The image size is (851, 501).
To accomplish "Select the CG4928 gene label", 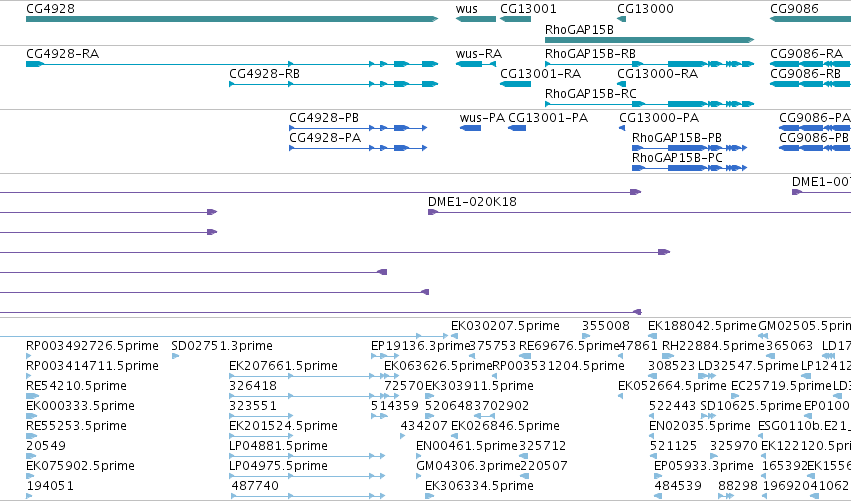I will 50,9.
